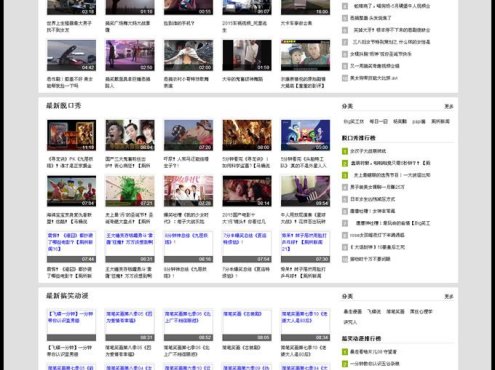Click the 最新搞笑动漫 section heading
495x370 pixels.
tap(67, 296)
